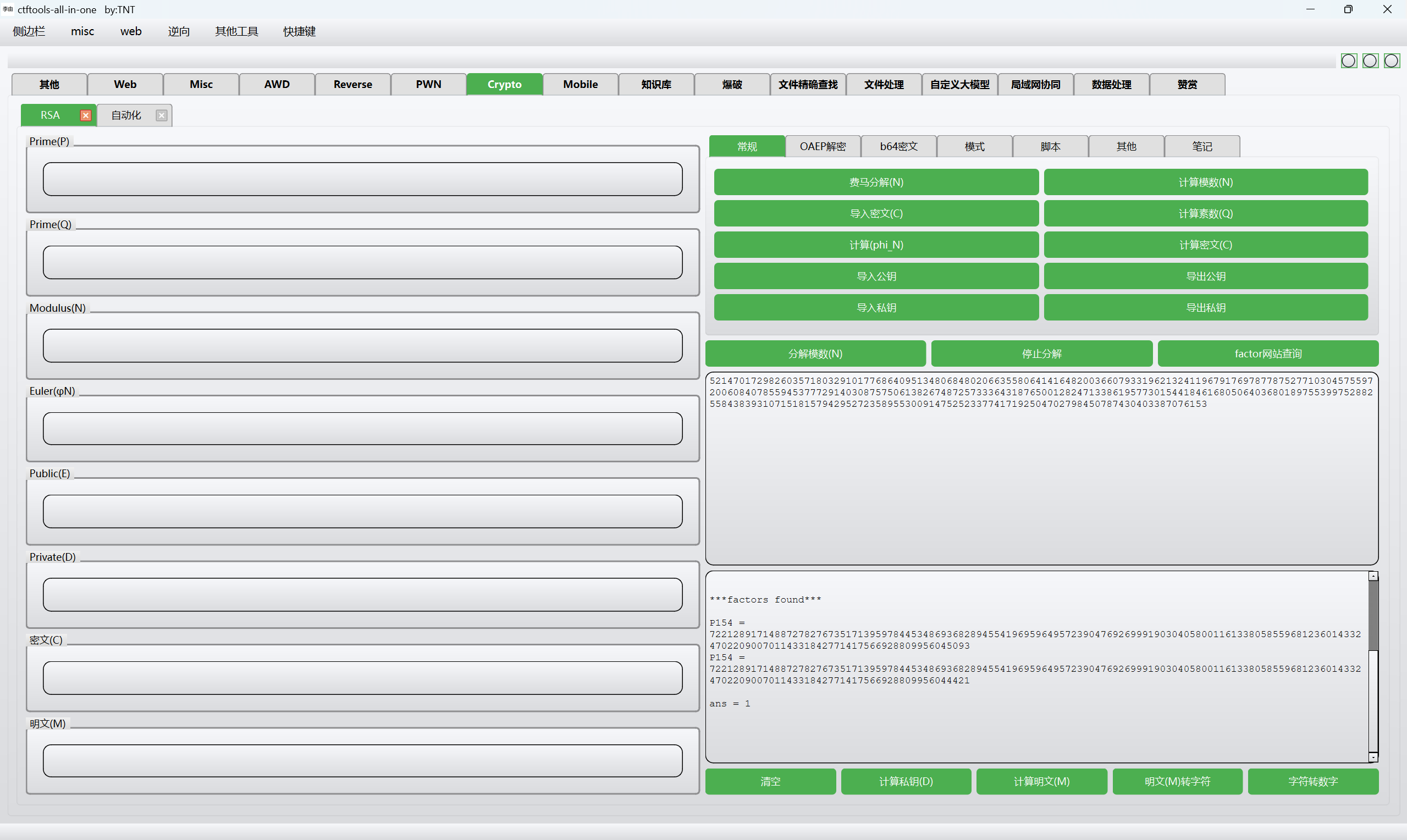Close the RSA tab with red X
The image size is (1407, 840).
point(85,115)
